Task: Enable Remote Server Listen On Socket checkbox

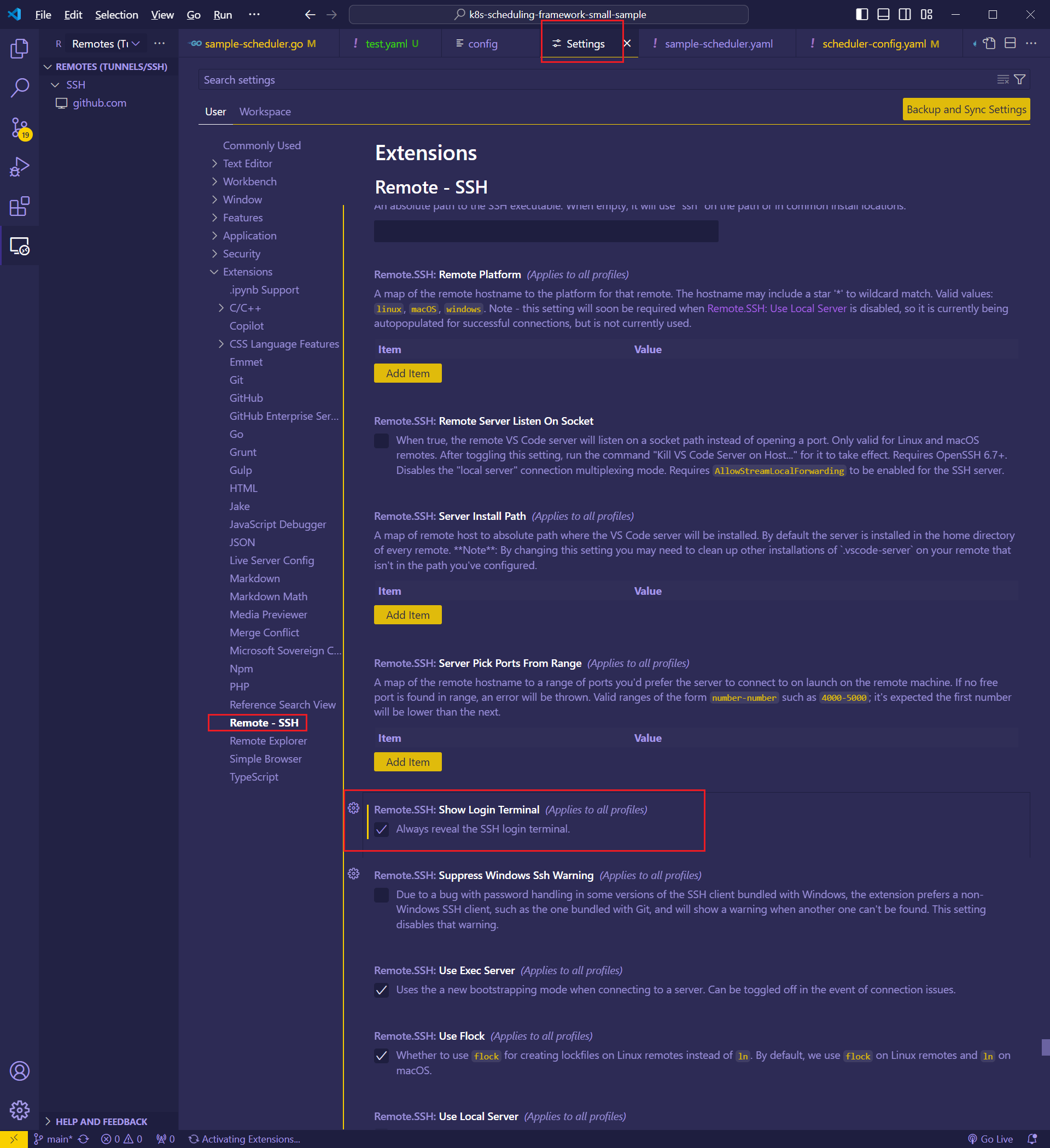Action: click(381, 441)
